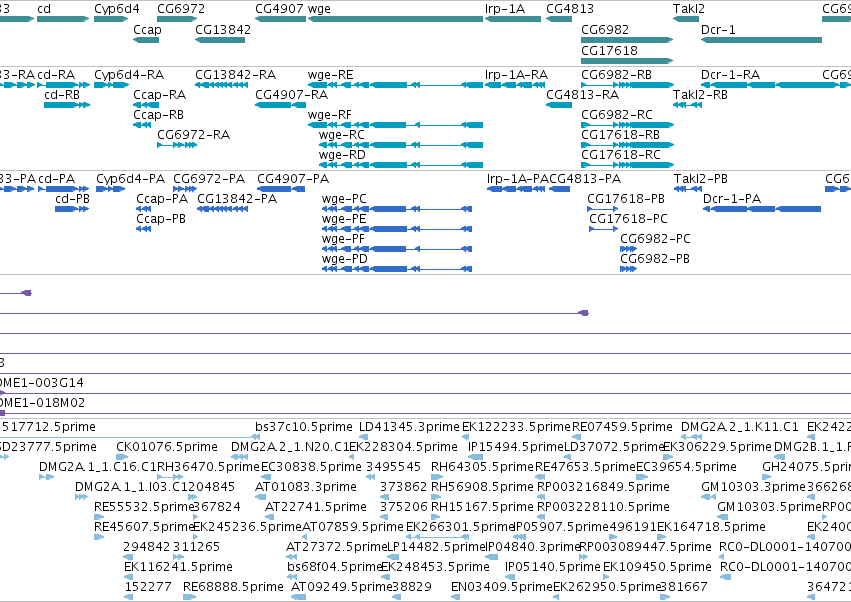
Task: Click protein cd-PB
Action: pos(72,199)
